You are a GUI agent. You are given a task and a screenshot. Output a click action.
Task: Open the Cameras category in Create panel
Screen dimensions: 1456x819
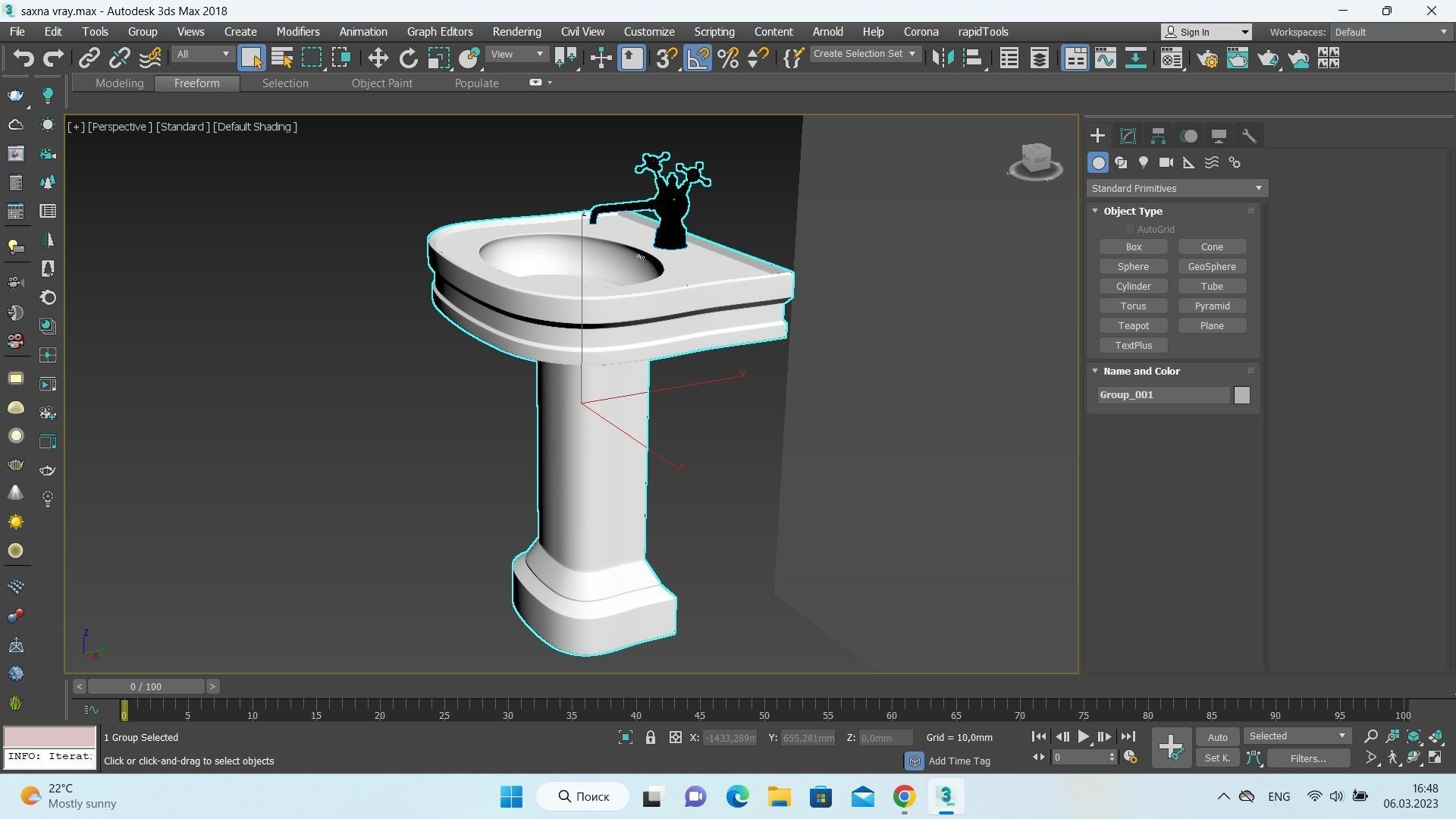(1166, 162)
